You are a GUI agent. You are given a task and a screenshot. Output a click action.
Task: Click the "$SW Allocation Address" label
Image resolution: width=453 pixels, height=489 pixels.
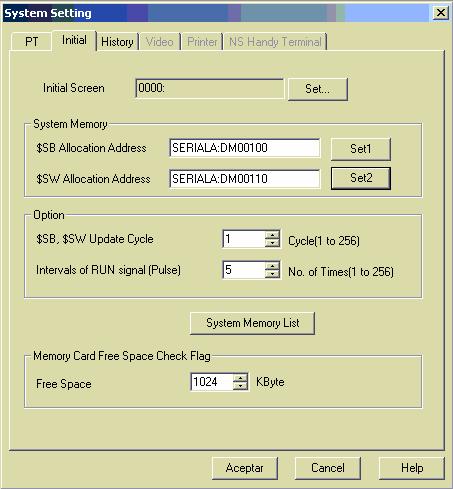point(93,179)
